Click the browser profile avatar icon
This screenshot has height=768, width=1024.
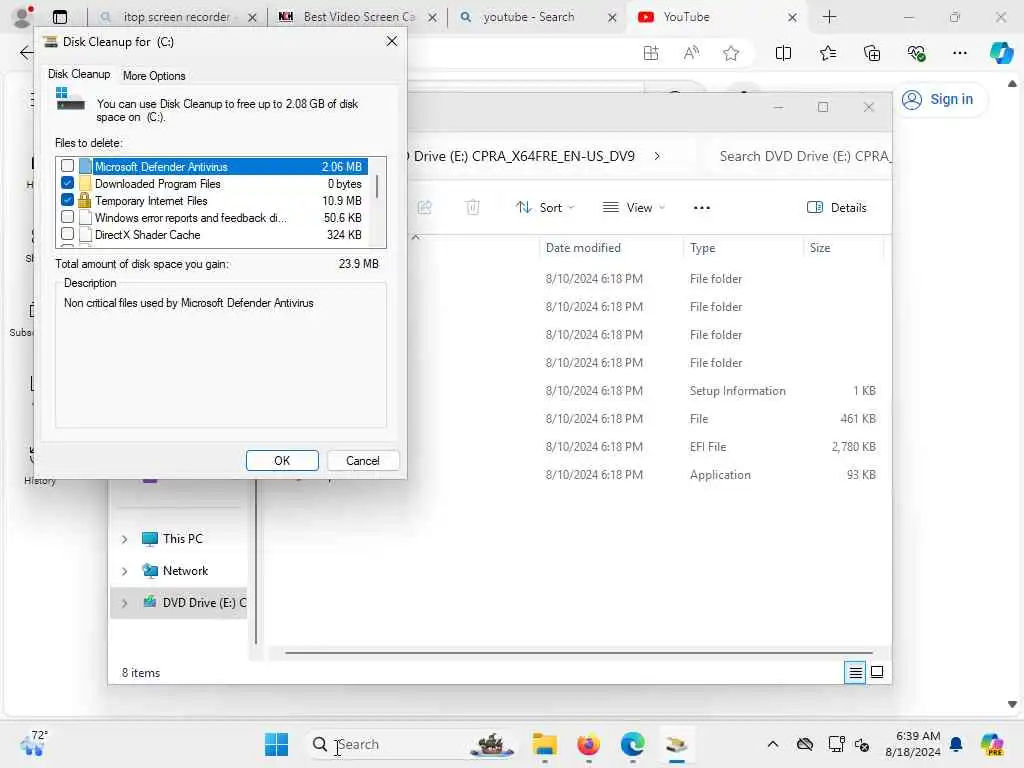point(22,17)
